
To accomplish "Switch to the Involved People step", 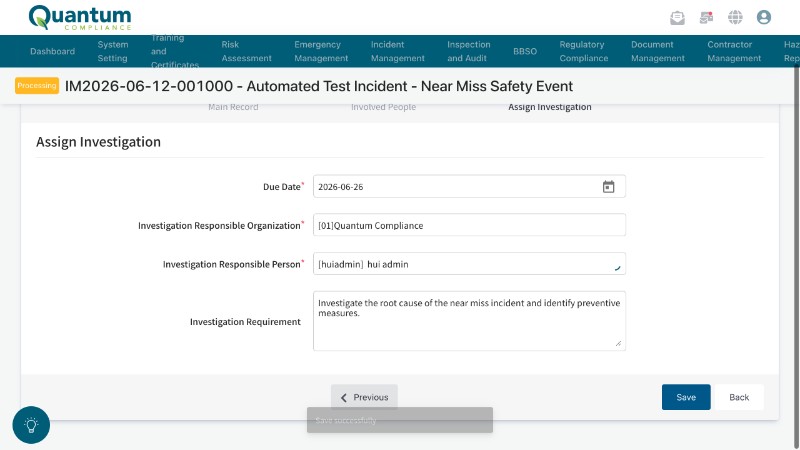I will [x=383, y=107].
